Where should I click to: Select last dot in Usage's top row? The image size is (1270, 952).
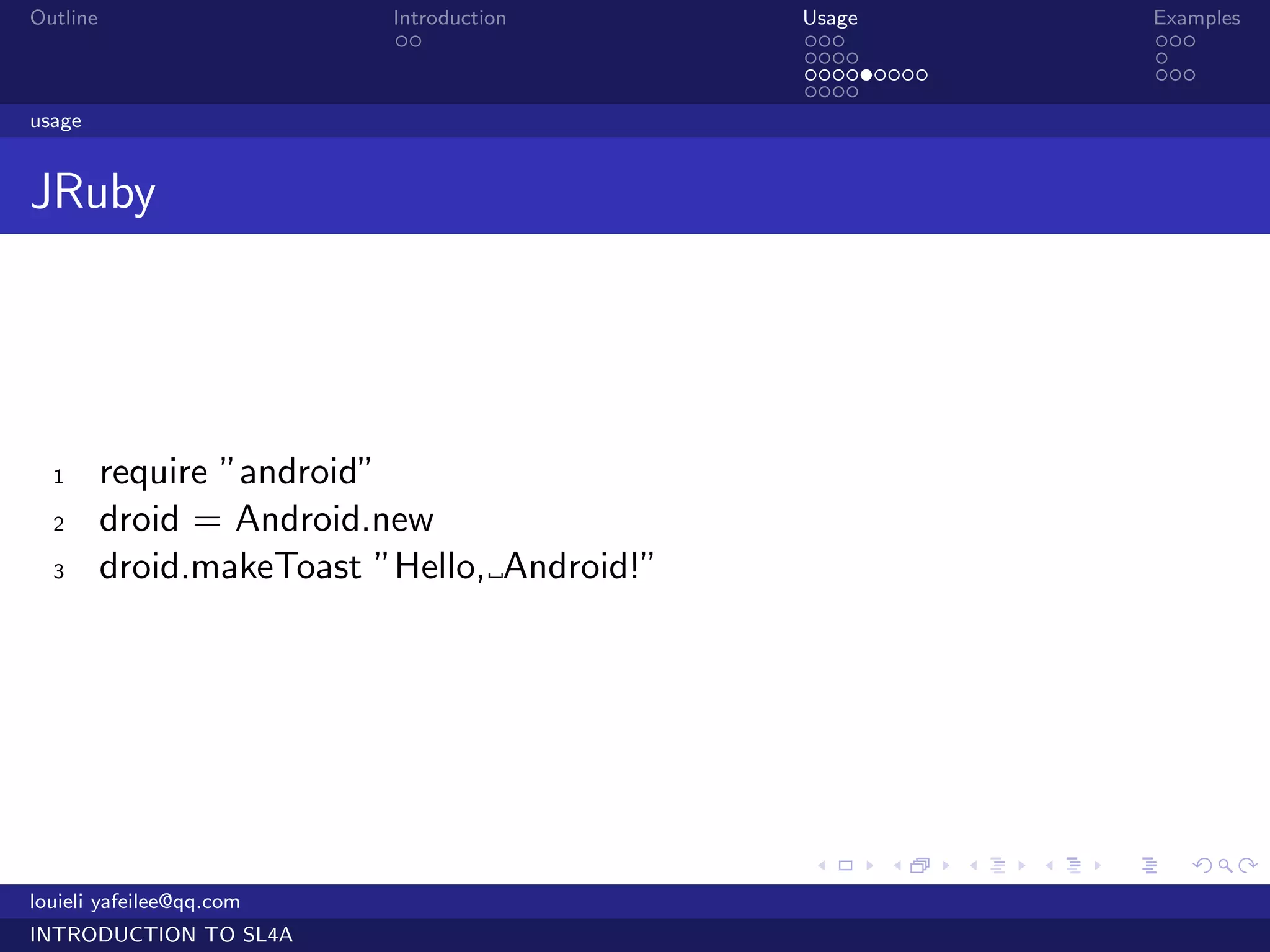[838, 42]
